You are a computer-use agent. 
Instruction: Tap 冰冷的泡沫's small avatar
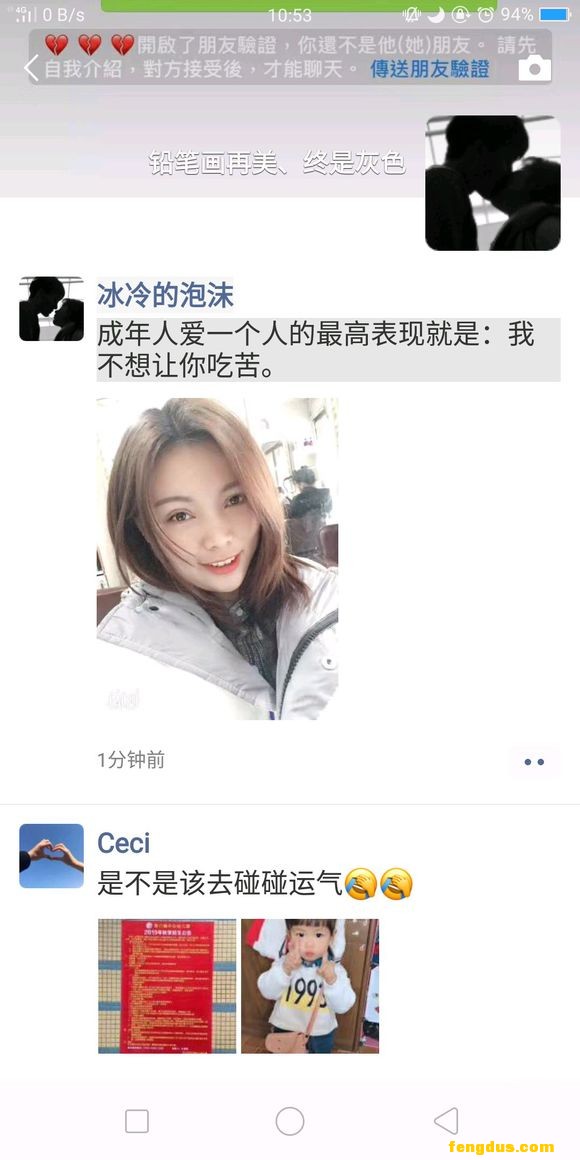tap(51, 308)
